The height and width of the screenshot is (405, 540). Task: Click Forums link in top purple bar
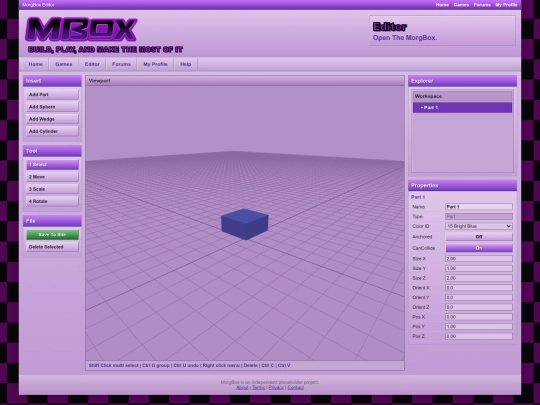(x=482, y=5)
